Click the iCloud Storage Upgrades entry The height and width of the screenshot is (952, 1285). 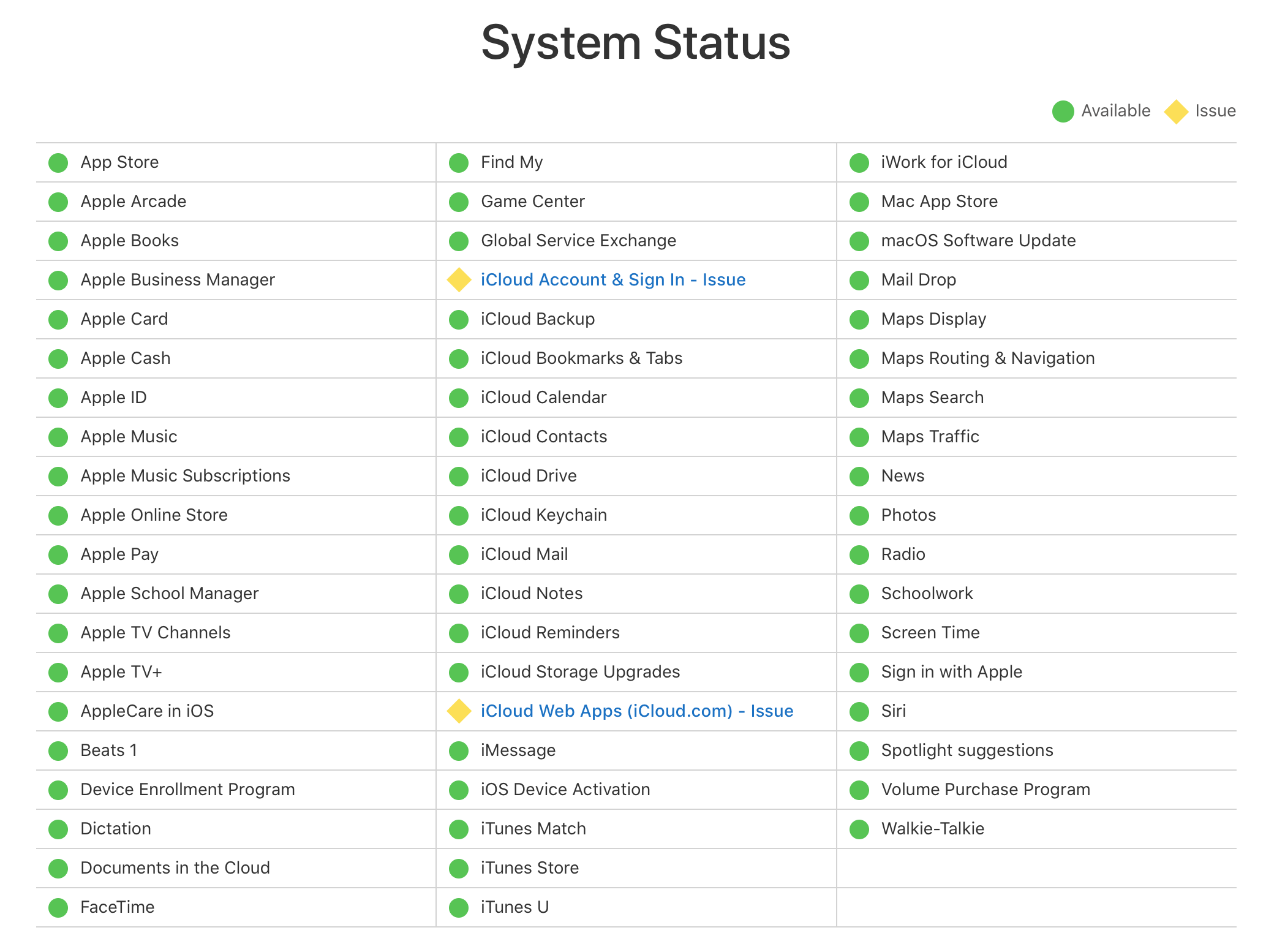(x=580, y=672)
